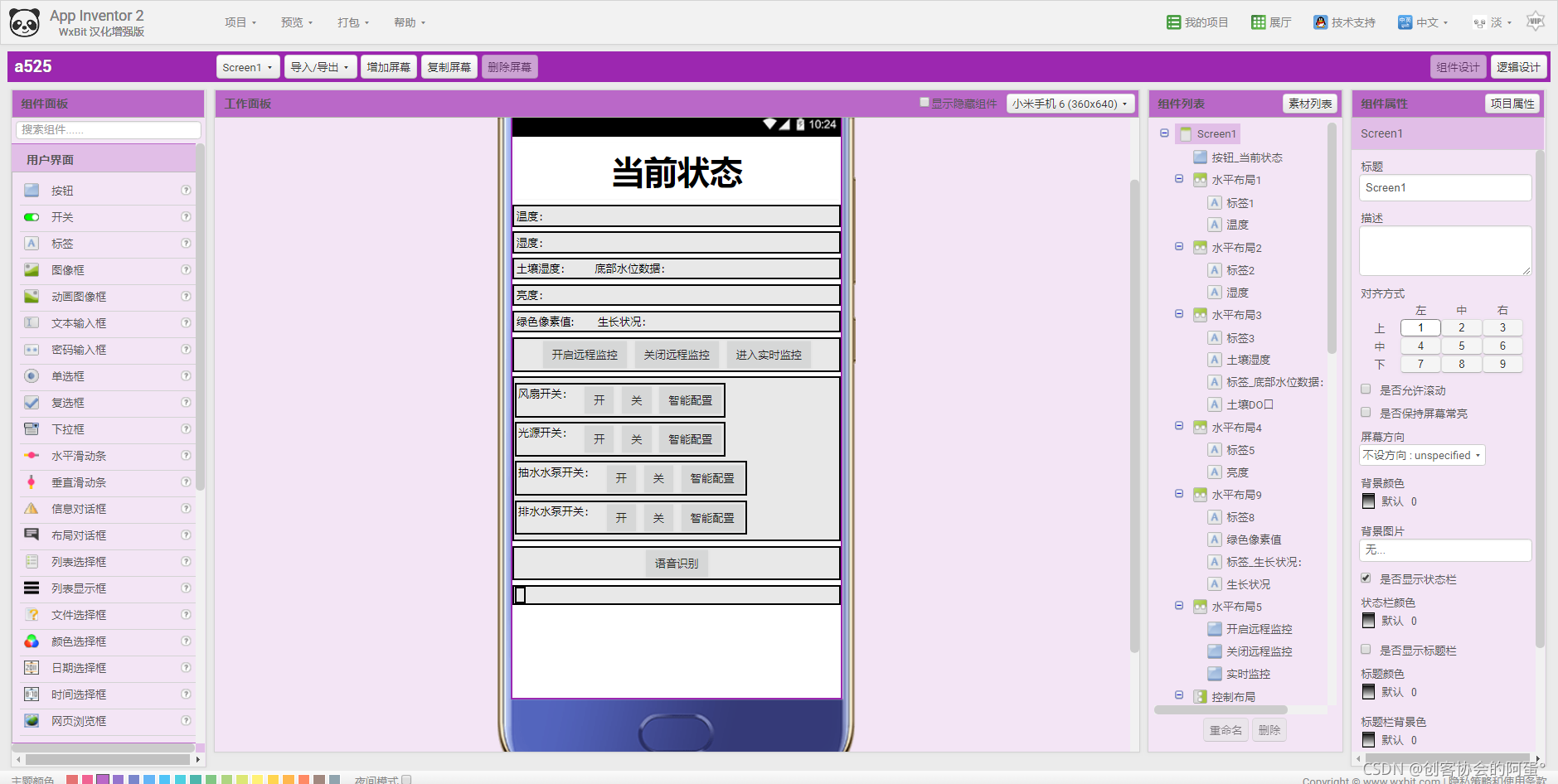
Task: Switch to 逻辑设计 view
Action: 1518,66
